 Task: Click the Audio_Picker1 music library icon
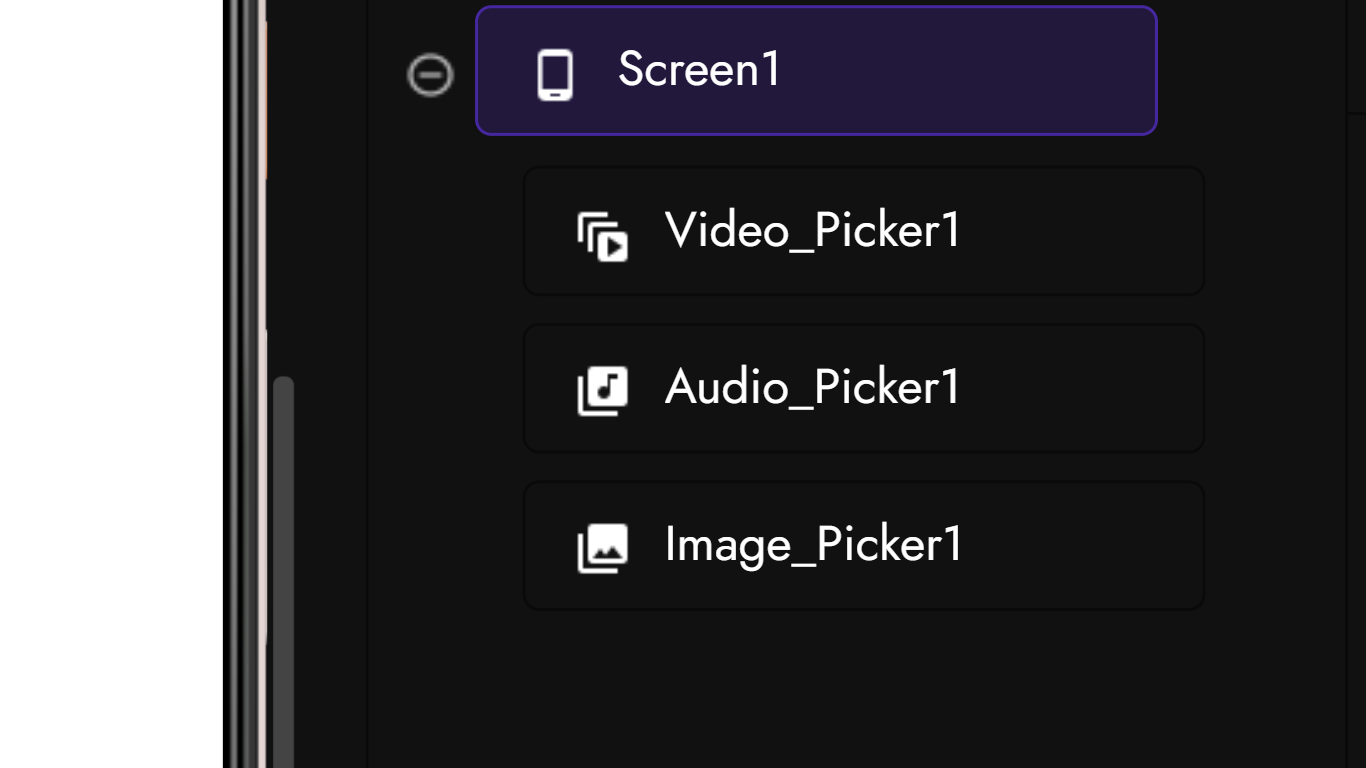click(602, 390)
